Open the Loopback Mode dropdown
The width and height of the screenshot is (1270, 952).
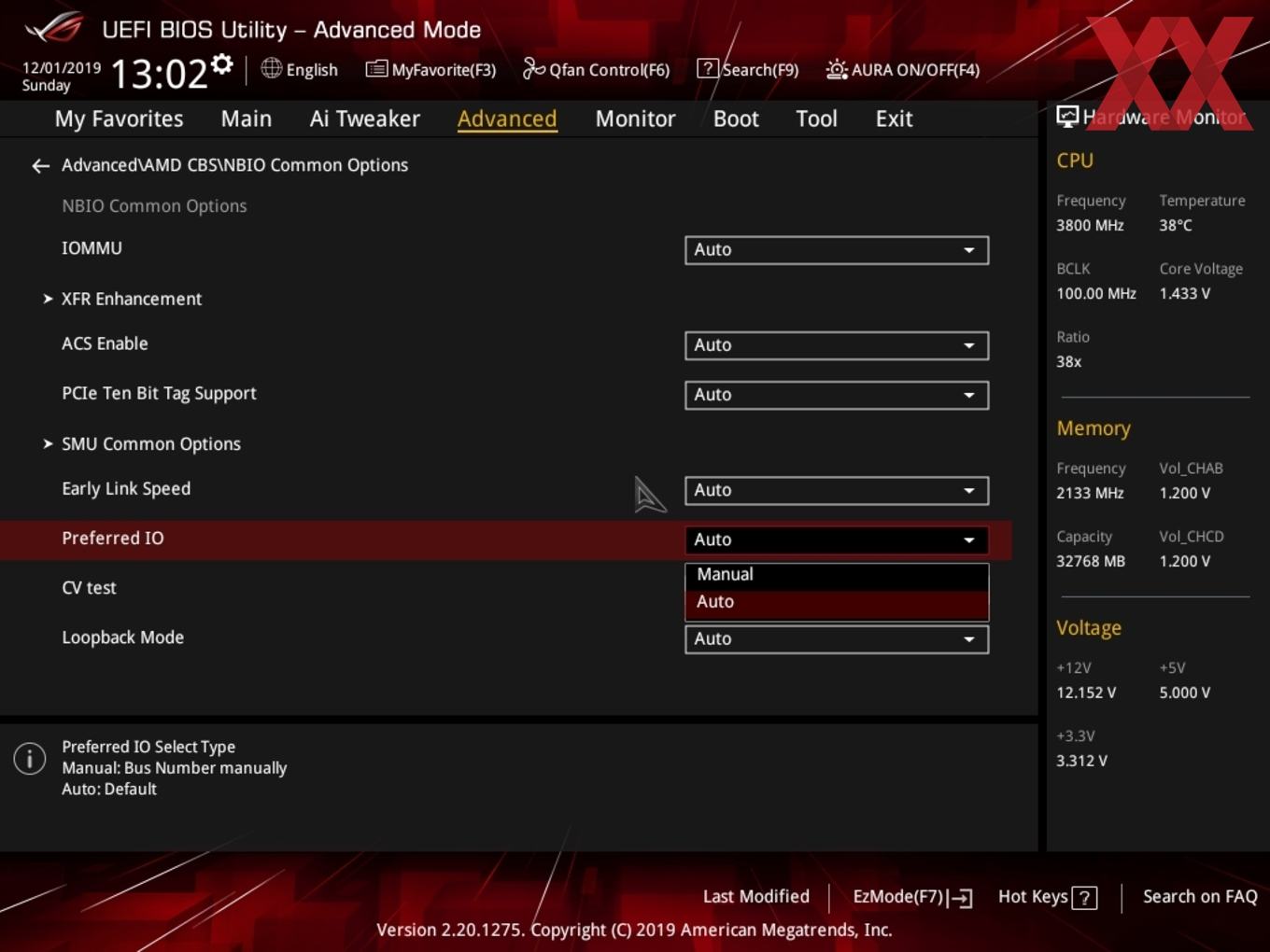837,639
